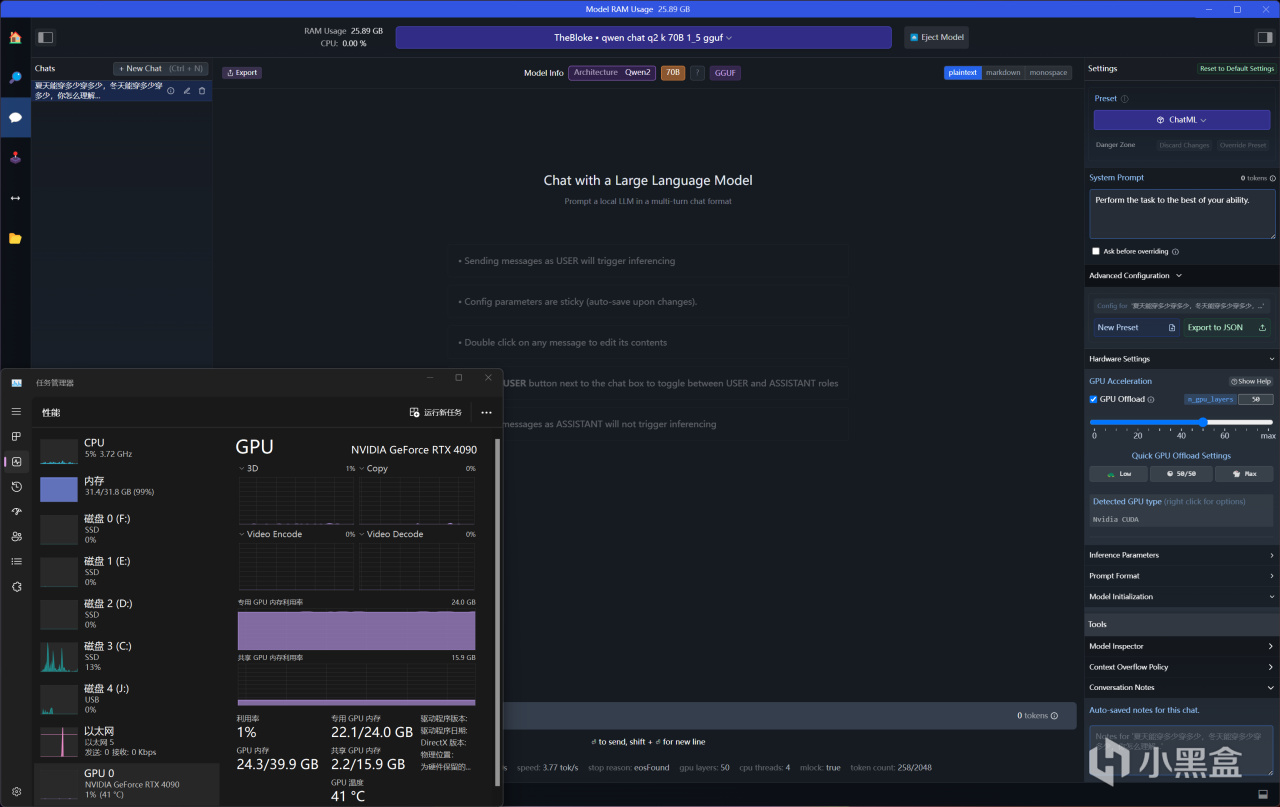Toggle the right settings sidebar panel icon
The width and height of the screenshot is (1280, 807).
click(1265, 37)
